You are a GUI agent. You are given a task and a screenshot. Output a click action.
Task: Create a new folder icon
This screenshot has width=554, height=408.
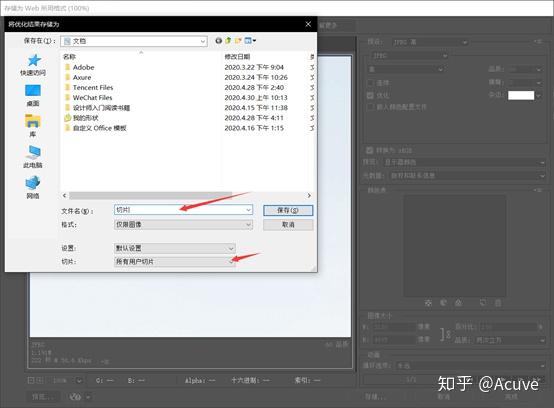238,41
